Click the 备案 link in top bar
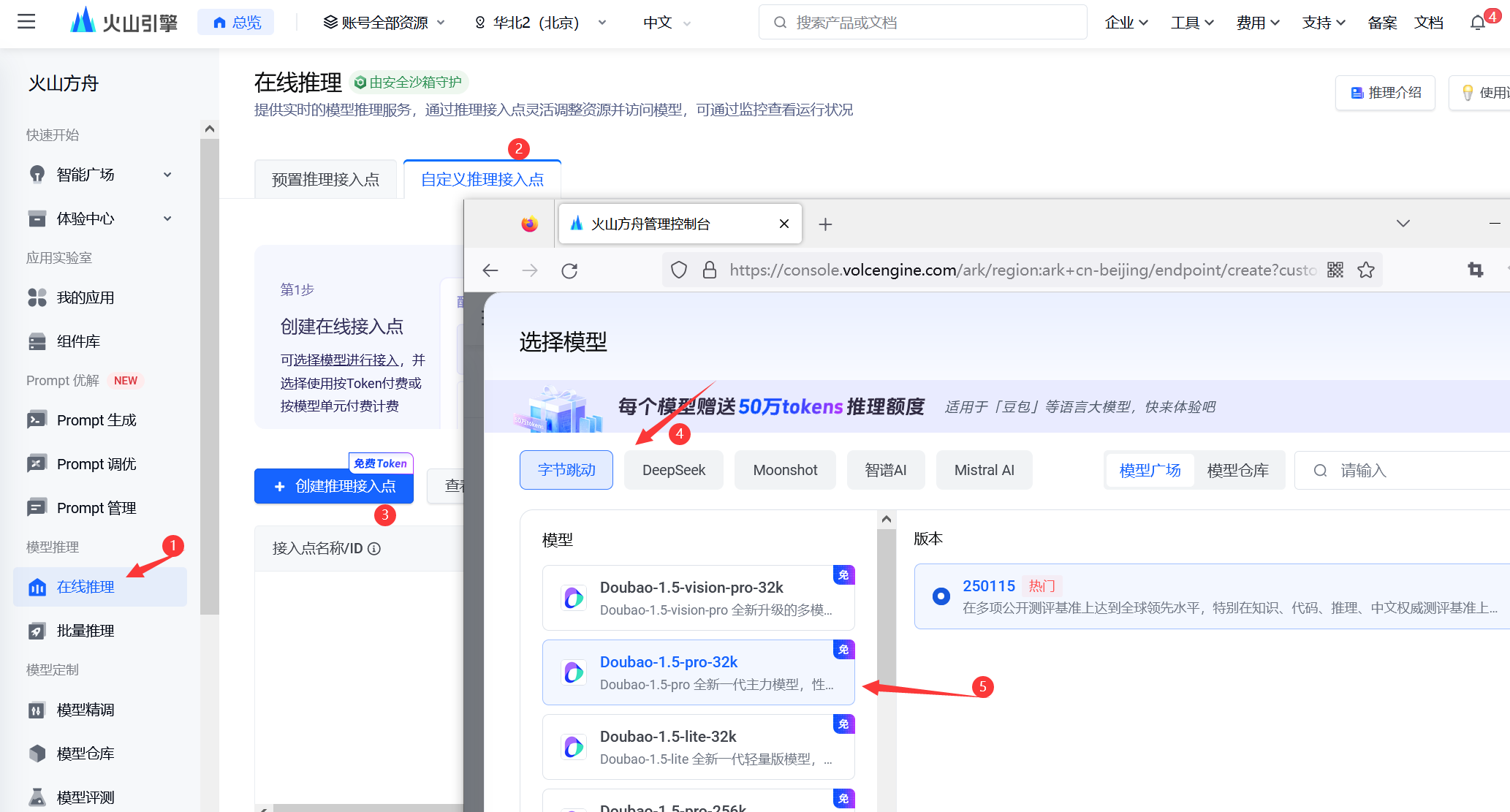1510x812 pixels. tap(1382, 23)
